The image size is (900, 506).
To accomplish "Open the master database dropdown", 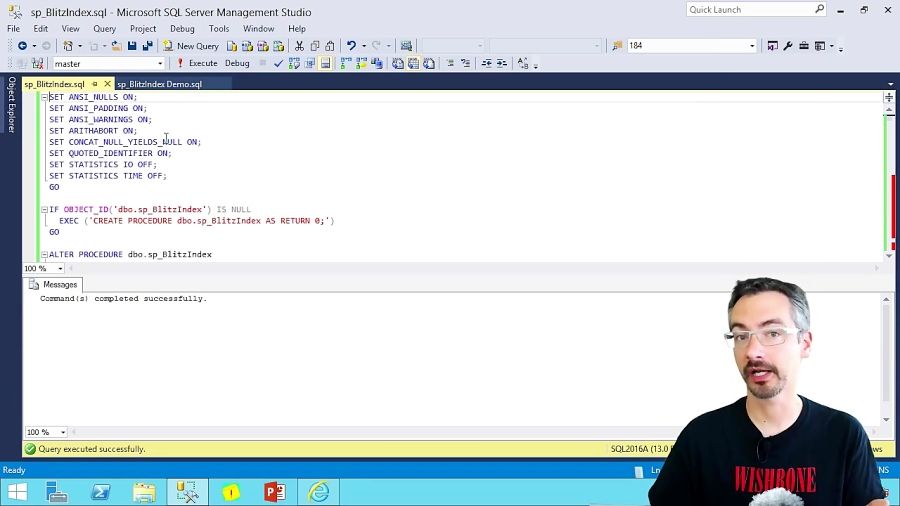I will (160, 63).
